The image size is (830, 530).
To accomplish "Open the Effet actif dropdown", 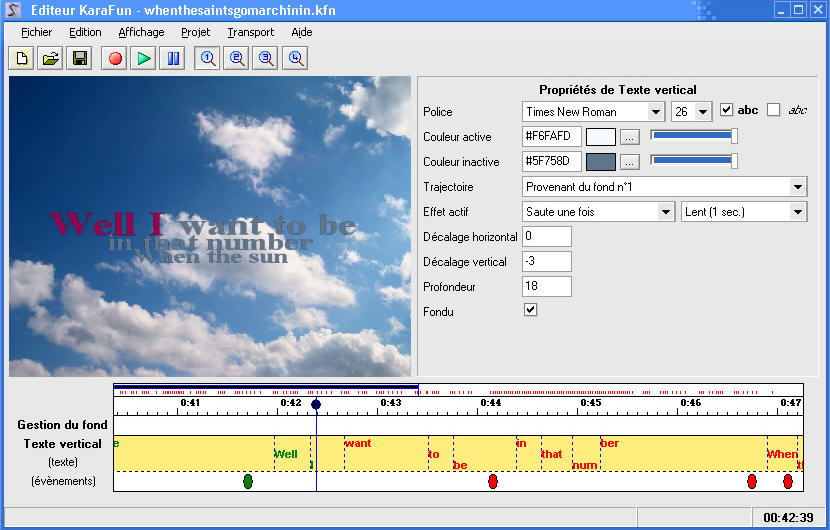I will [x=665, y=212].
